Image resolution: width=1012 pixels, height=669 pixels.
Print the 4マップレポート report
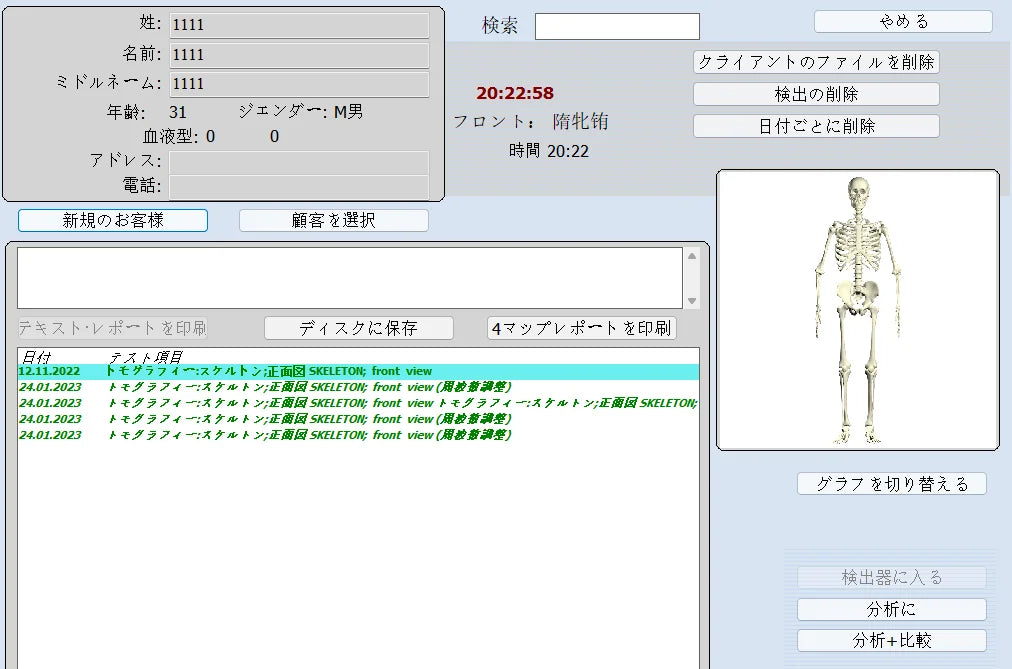[x=582, y=328]
